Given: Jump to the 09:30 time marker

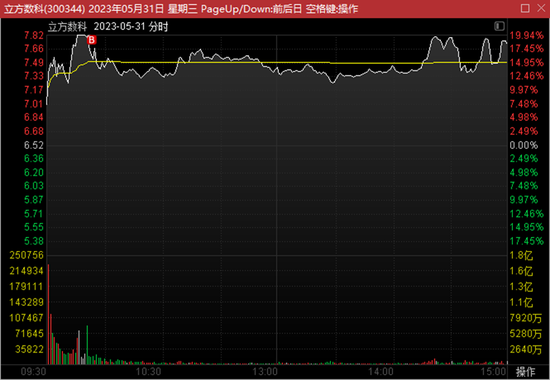Looking at the screenshot, I should tap(33, 372).
